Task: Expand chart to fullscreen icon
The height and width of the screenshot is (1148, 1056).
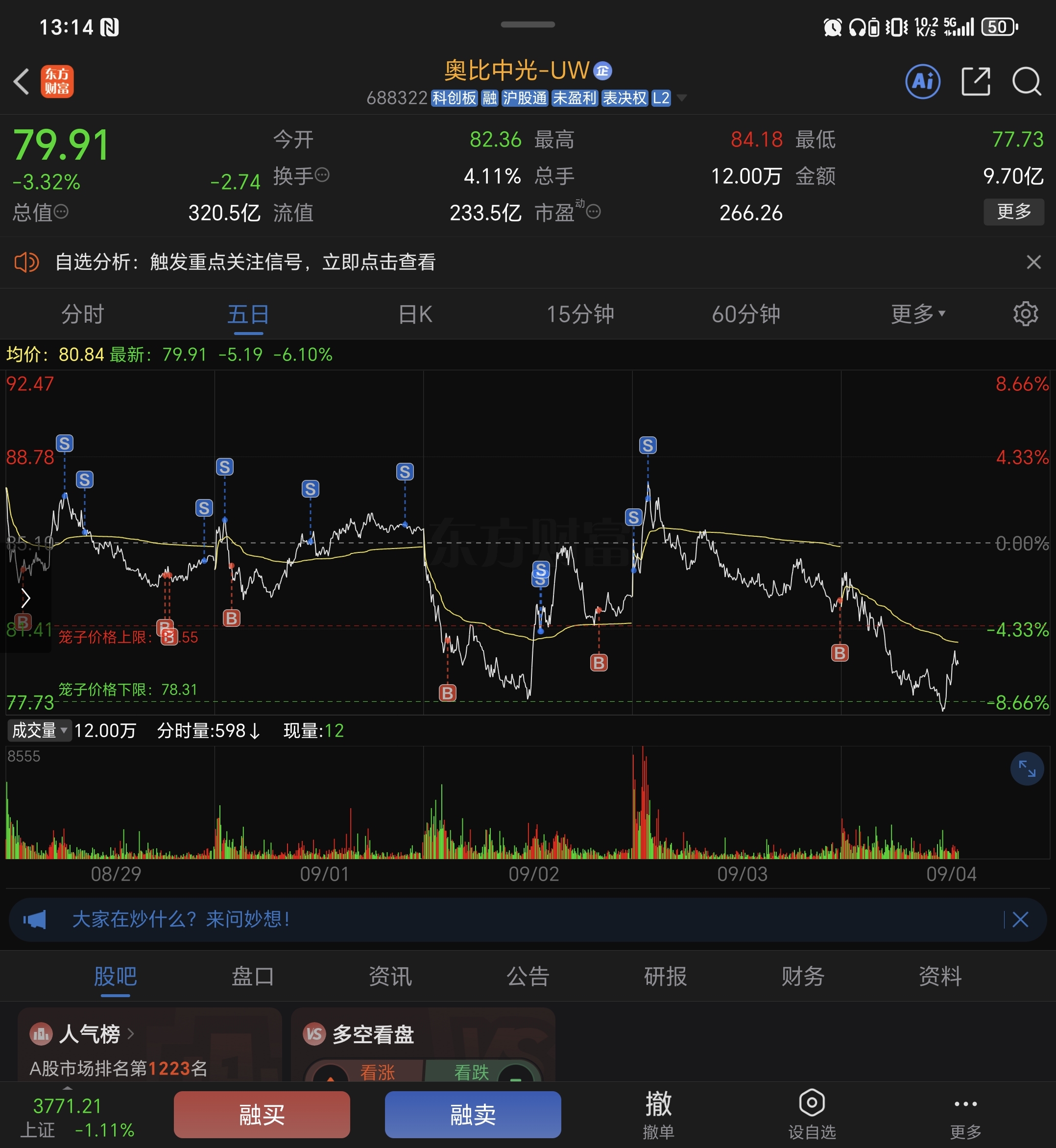Action: pyautogui.click(x=1027, y=768)
